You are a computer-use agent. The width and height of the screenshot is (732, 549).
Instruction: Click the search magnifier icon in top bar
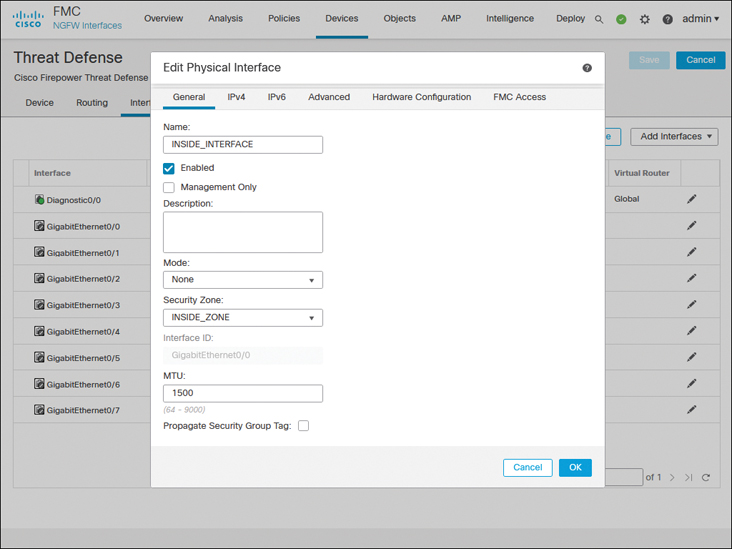pos(599,19)
